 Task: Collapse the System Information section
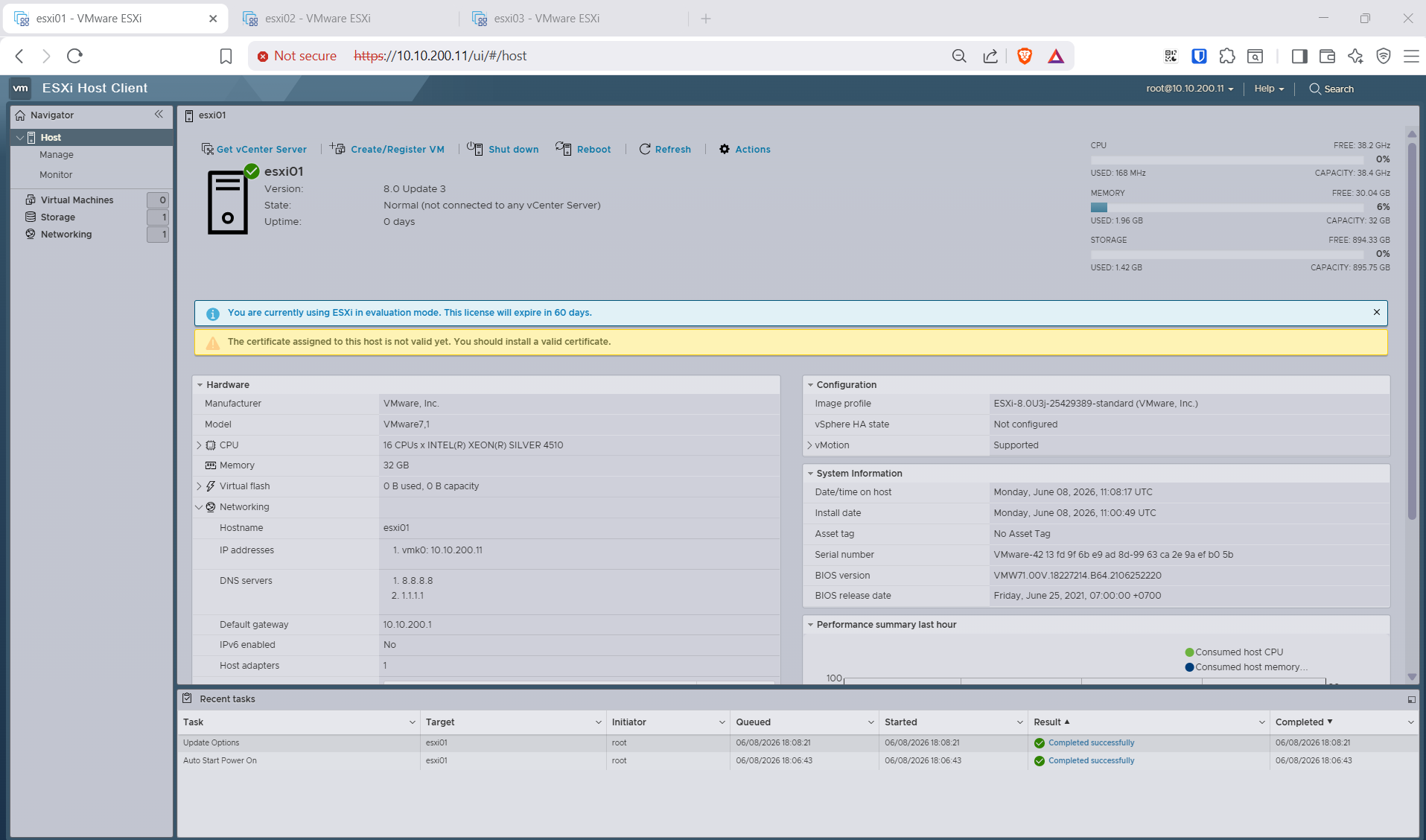[x=810, y=474]
